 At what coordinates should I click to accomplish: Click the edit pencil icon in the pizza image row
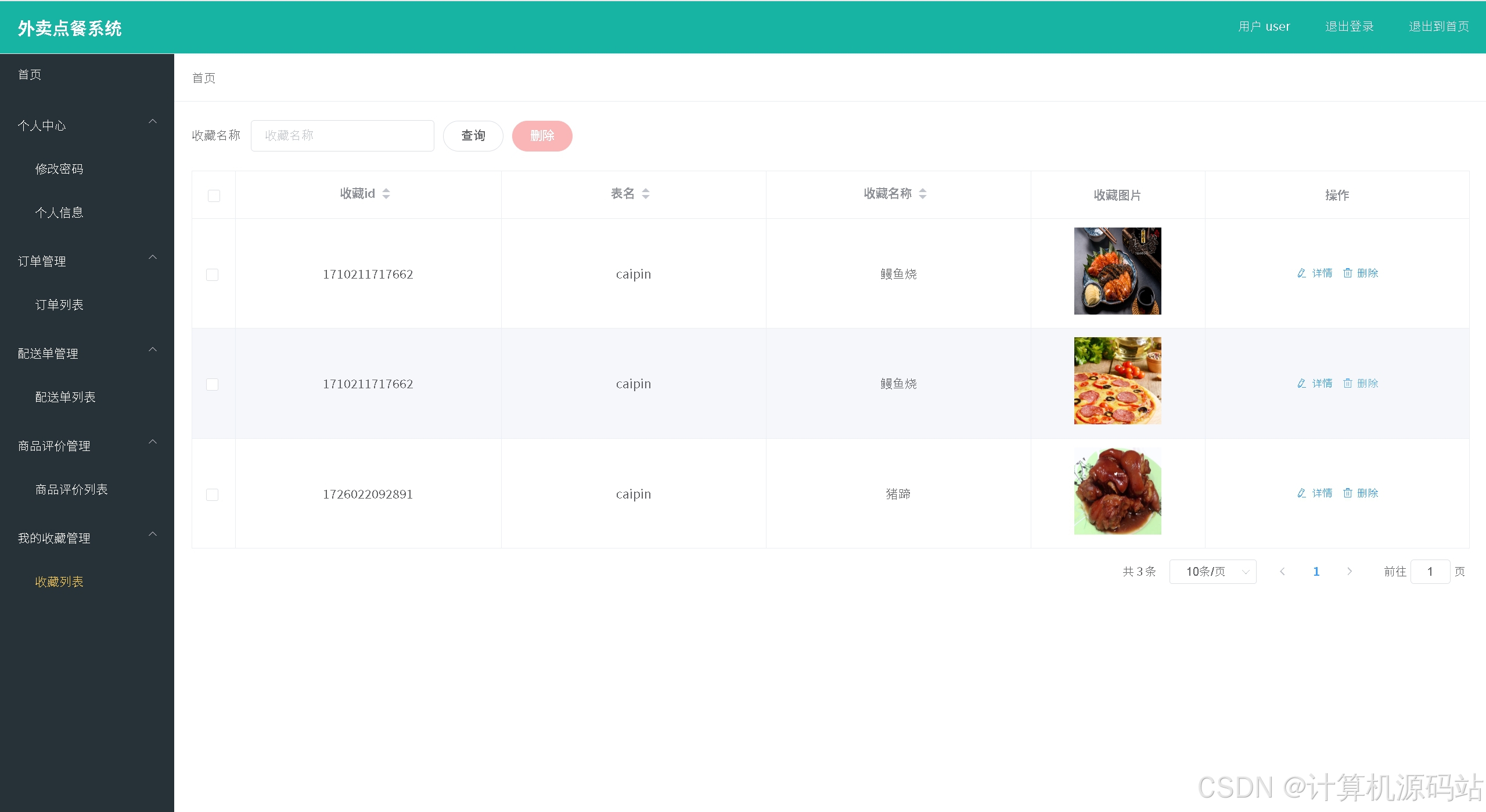(x=1302, y=383)
